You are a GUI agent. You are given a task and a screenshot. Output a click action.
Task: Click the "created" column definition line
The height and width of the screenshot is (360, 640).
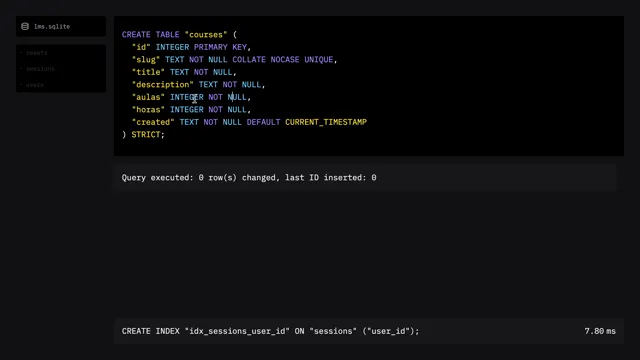tap(249, 122)
